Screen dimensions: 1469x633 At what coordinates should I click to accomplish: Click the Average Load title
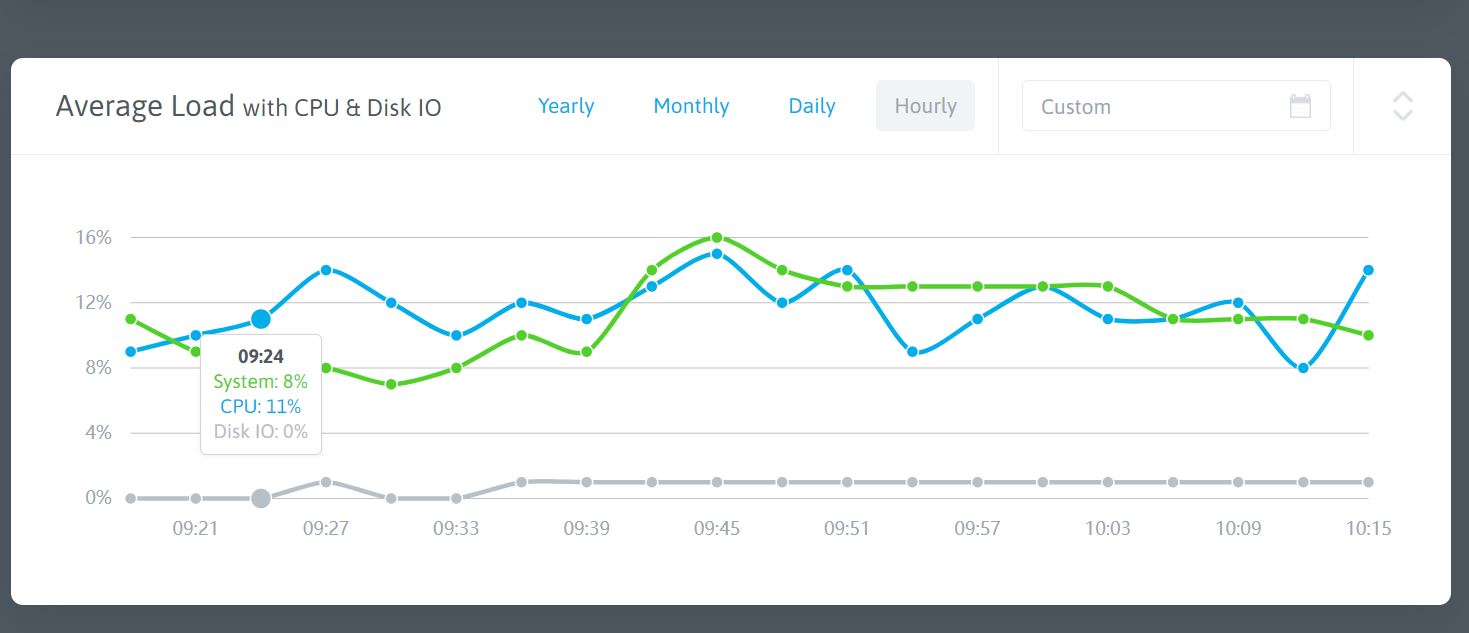[145, 106]
